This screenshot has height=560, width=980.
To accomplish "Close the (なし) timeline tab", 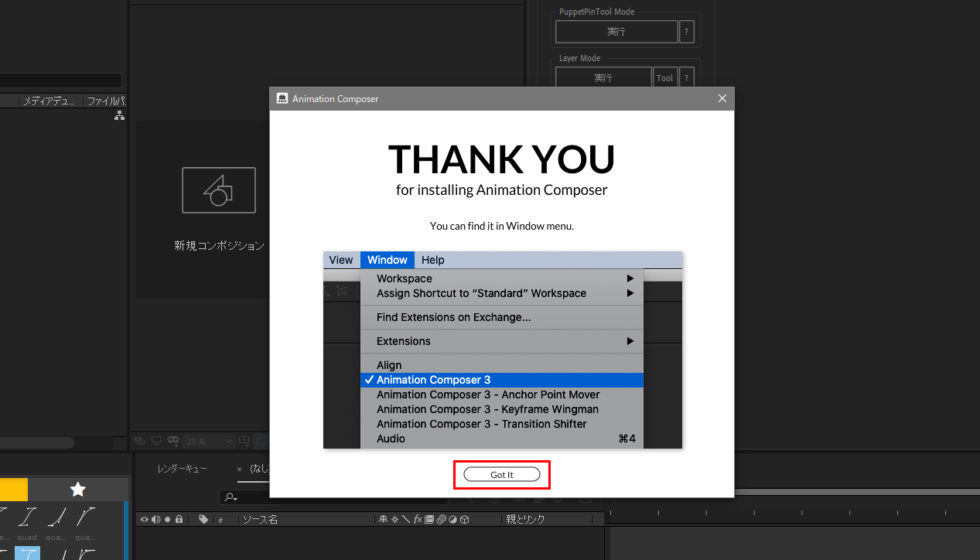I will [x=239, y=469].
